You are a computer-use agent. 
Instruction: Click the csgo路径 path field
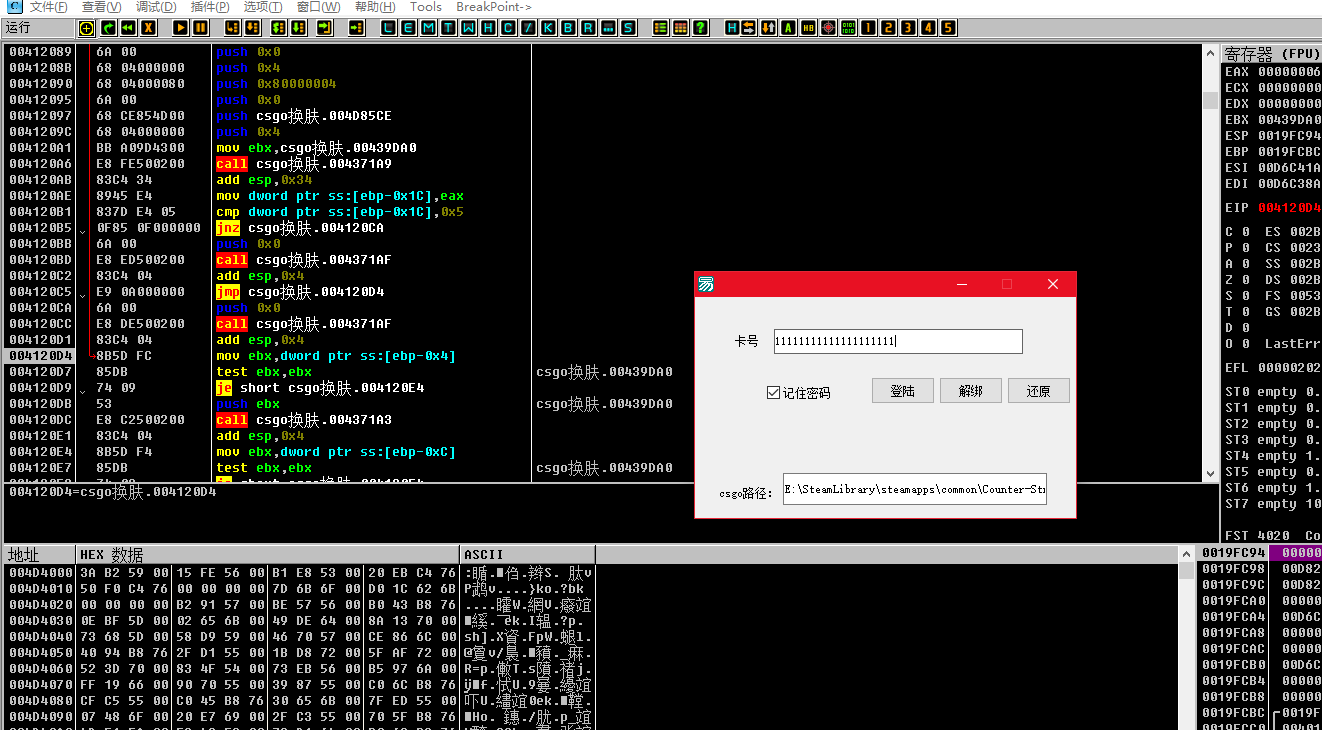[x=915, y=489]
